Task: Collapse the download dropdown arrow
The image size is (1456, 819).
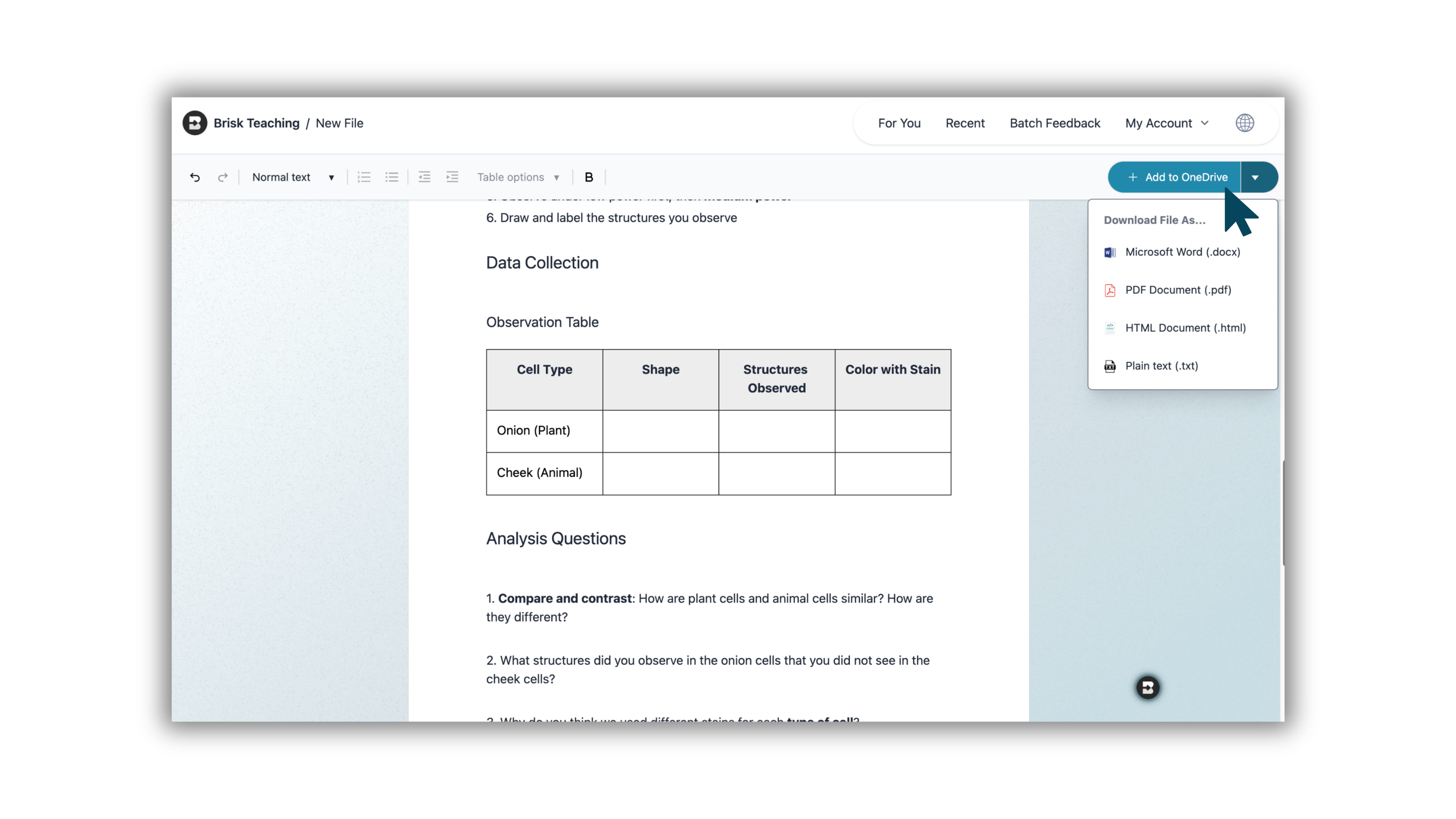Action: [x=1255, y=177]
